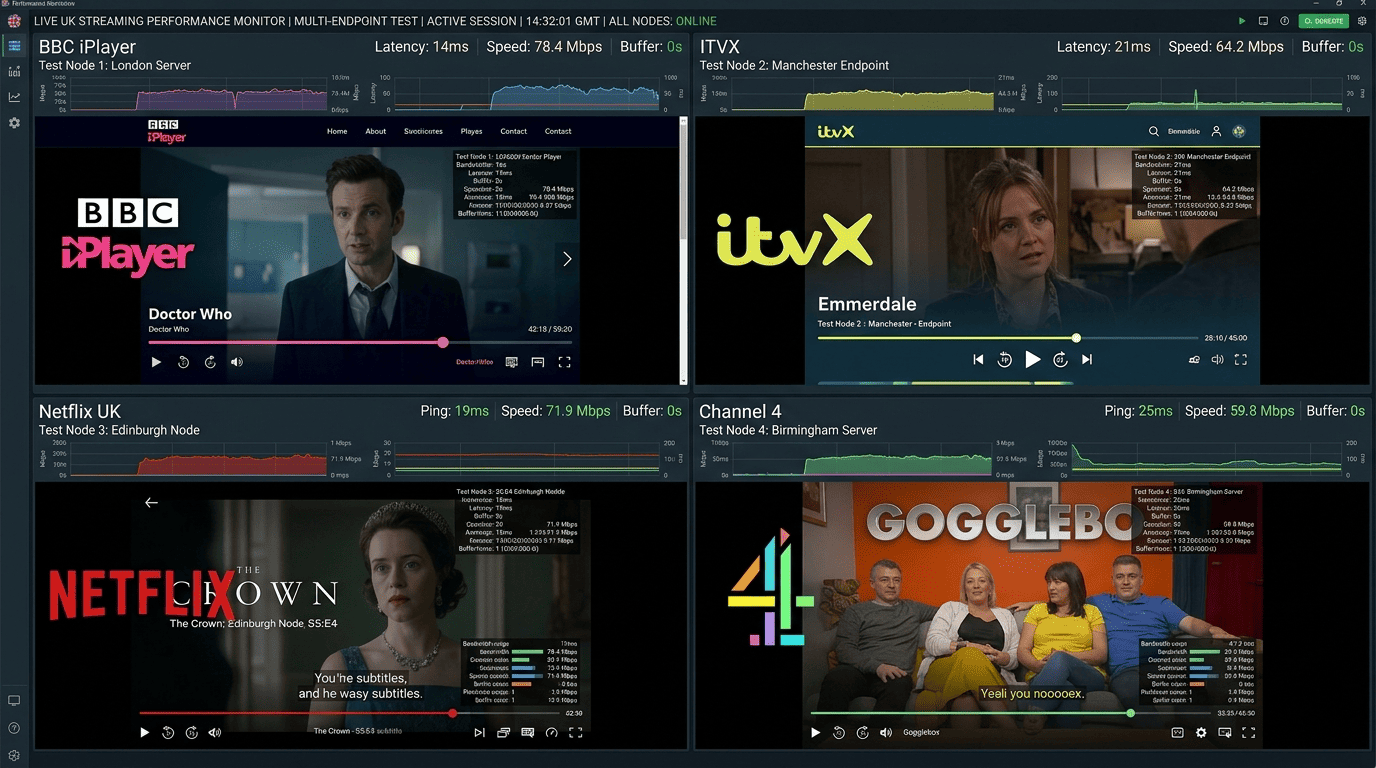Image resolution: width=1376 pixels, height=768 pixels.
Task: Open the Channel 4 cast screen icon
Action: click(x=1224, y=733)
